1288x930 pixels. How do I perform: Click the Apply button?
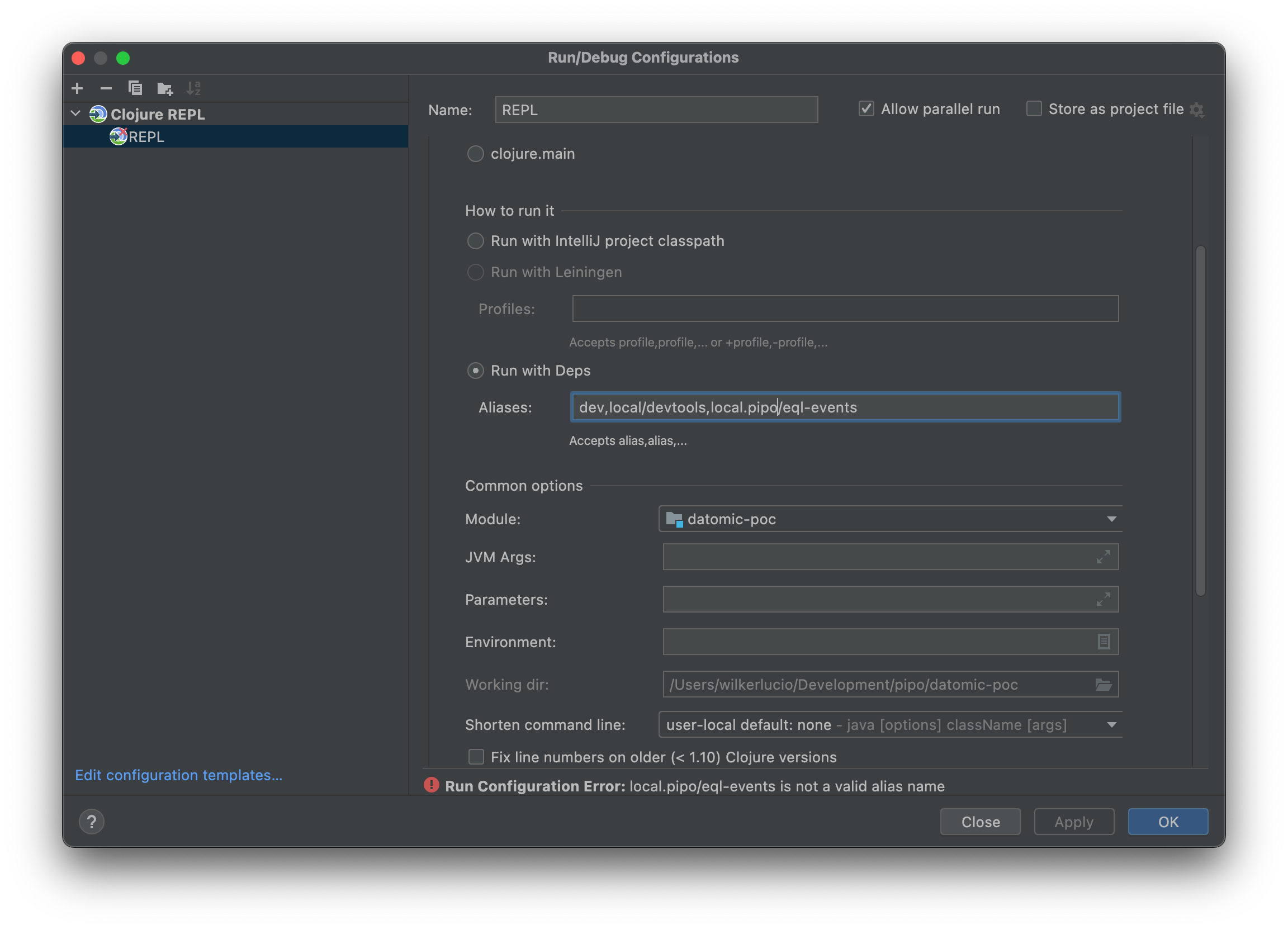coord(1073,822)
